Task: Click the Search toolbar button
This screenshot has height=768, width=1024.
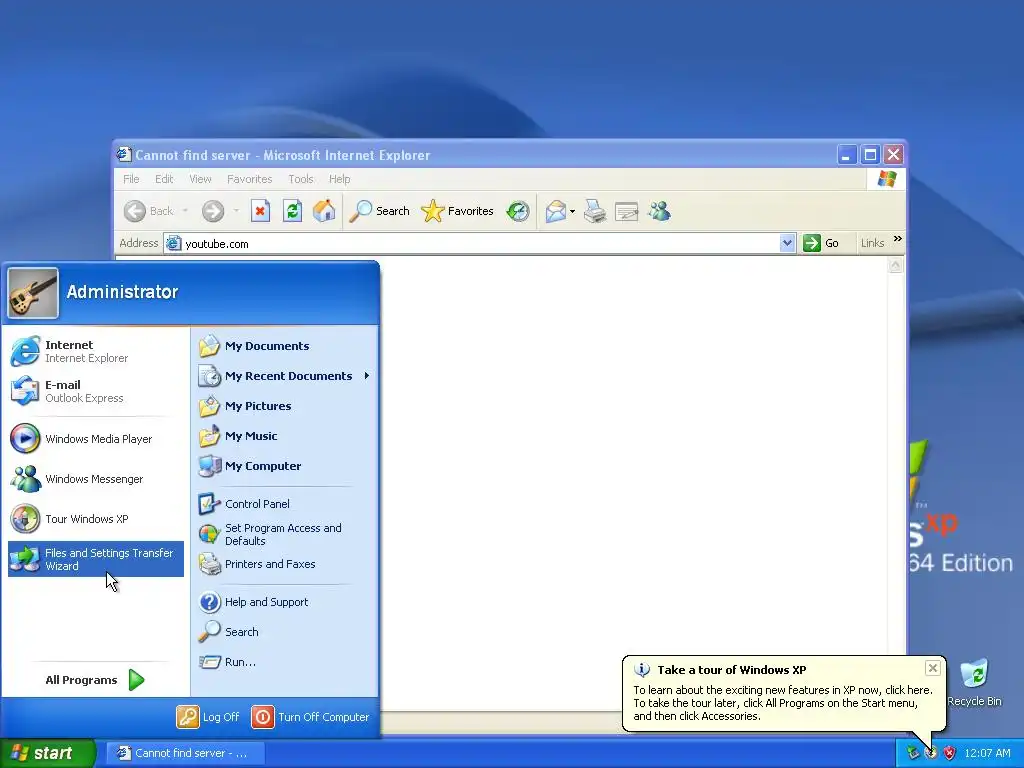Action: pyautogui.click(x=379, y=211)
